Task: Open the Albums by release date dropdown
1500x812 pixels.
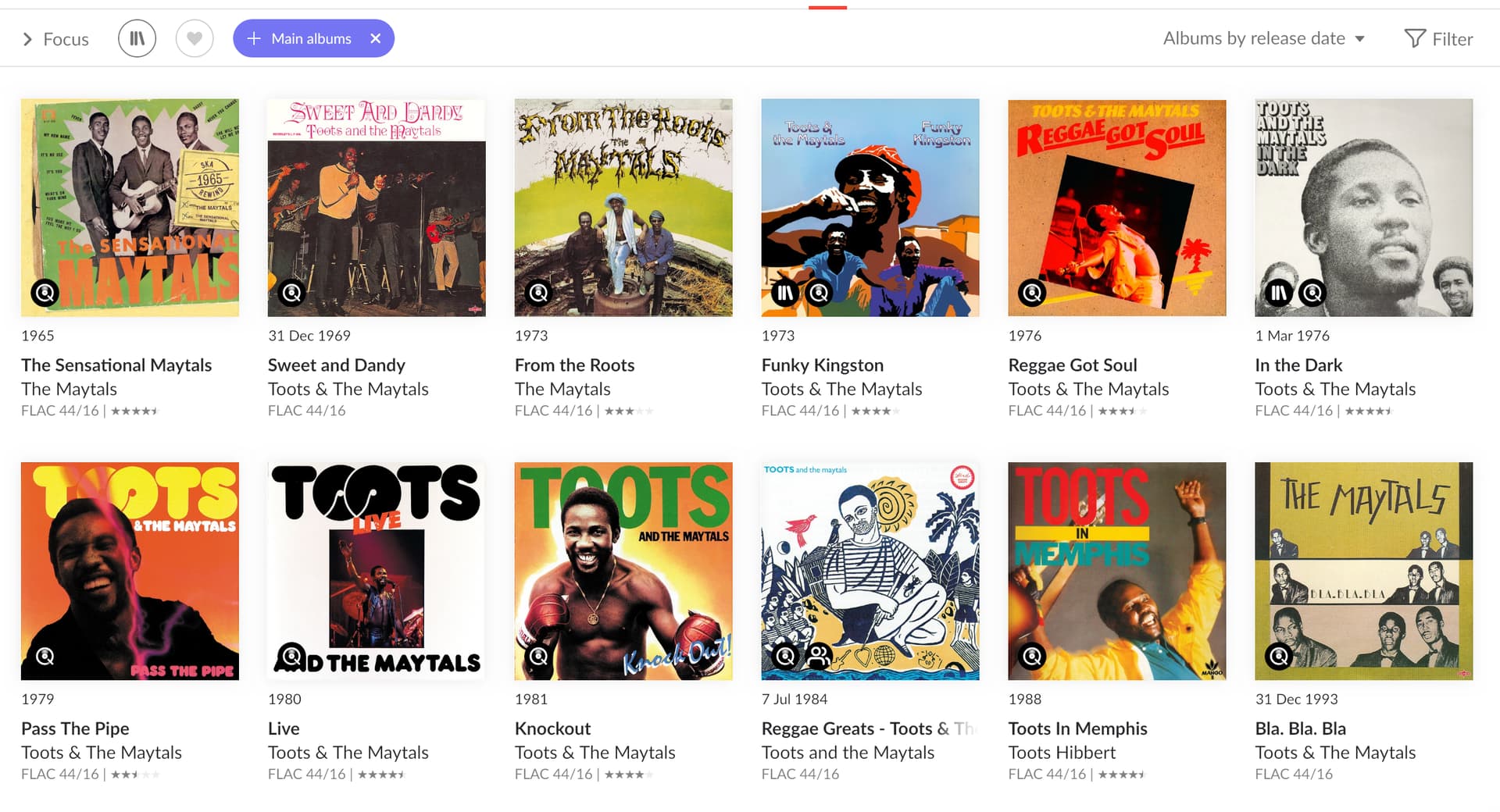Action: (1263, 38)
